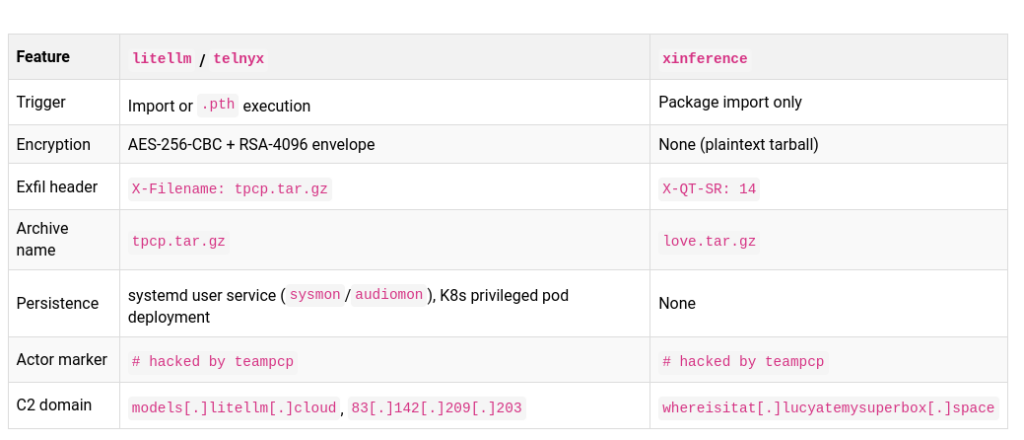
Task: Click the 'Archive name' row label
Action: pyautogui.click(x=42, y=239)
